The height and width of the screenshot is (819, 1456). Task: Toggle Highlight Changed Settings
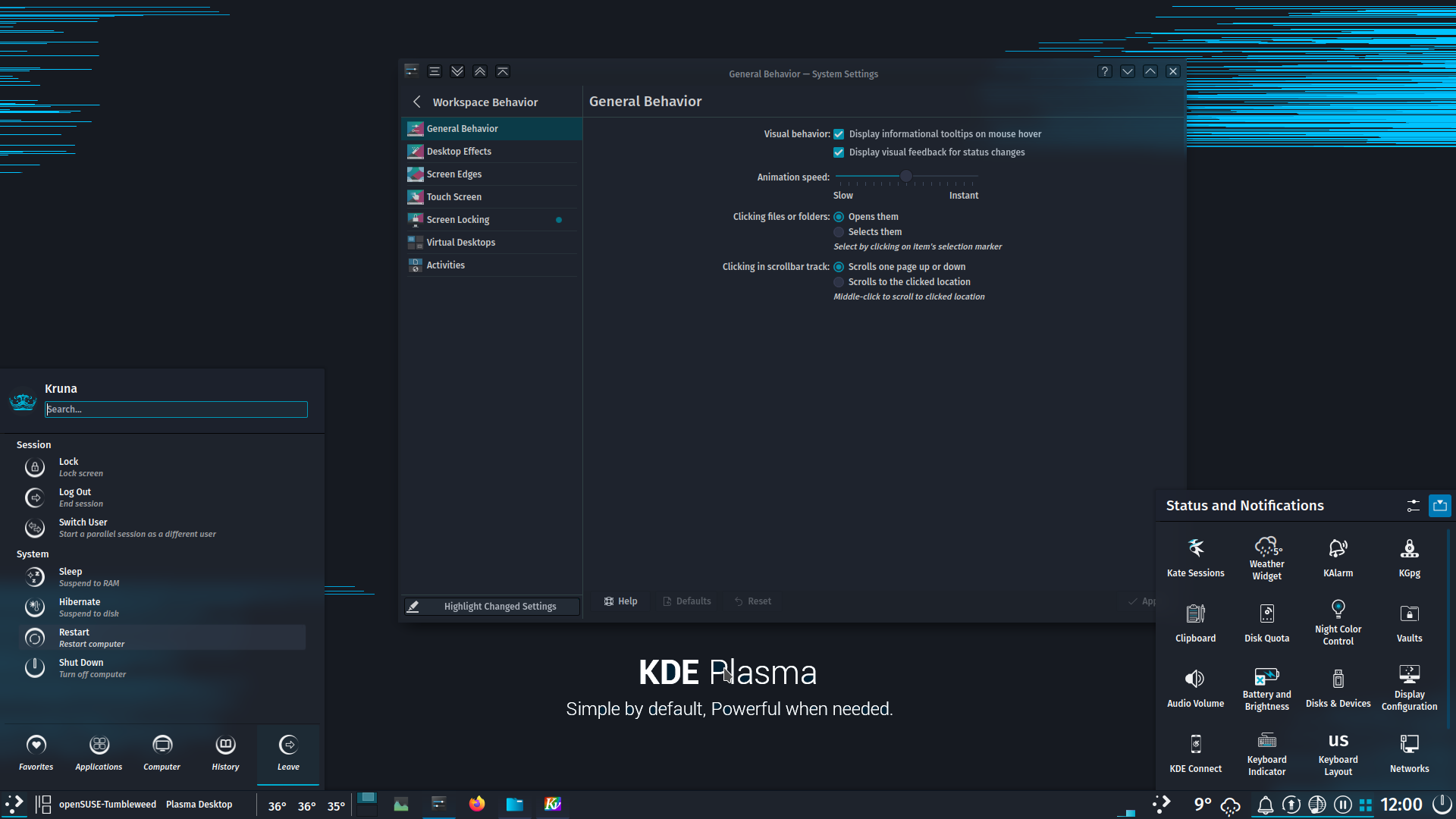[491, 607]
